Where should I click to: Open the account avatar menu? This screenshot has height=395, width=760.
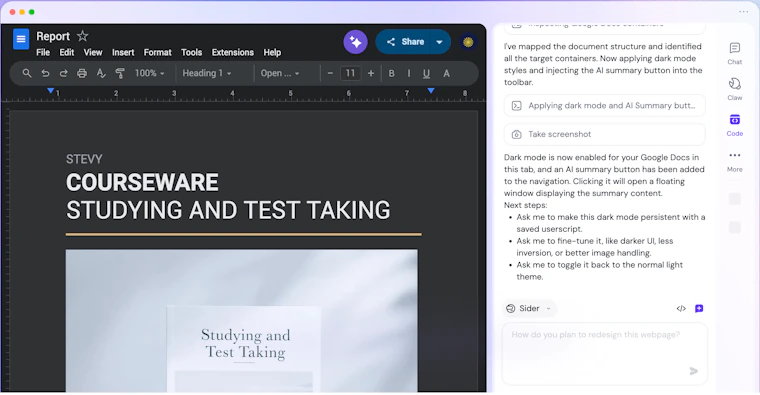pos(468,42)
